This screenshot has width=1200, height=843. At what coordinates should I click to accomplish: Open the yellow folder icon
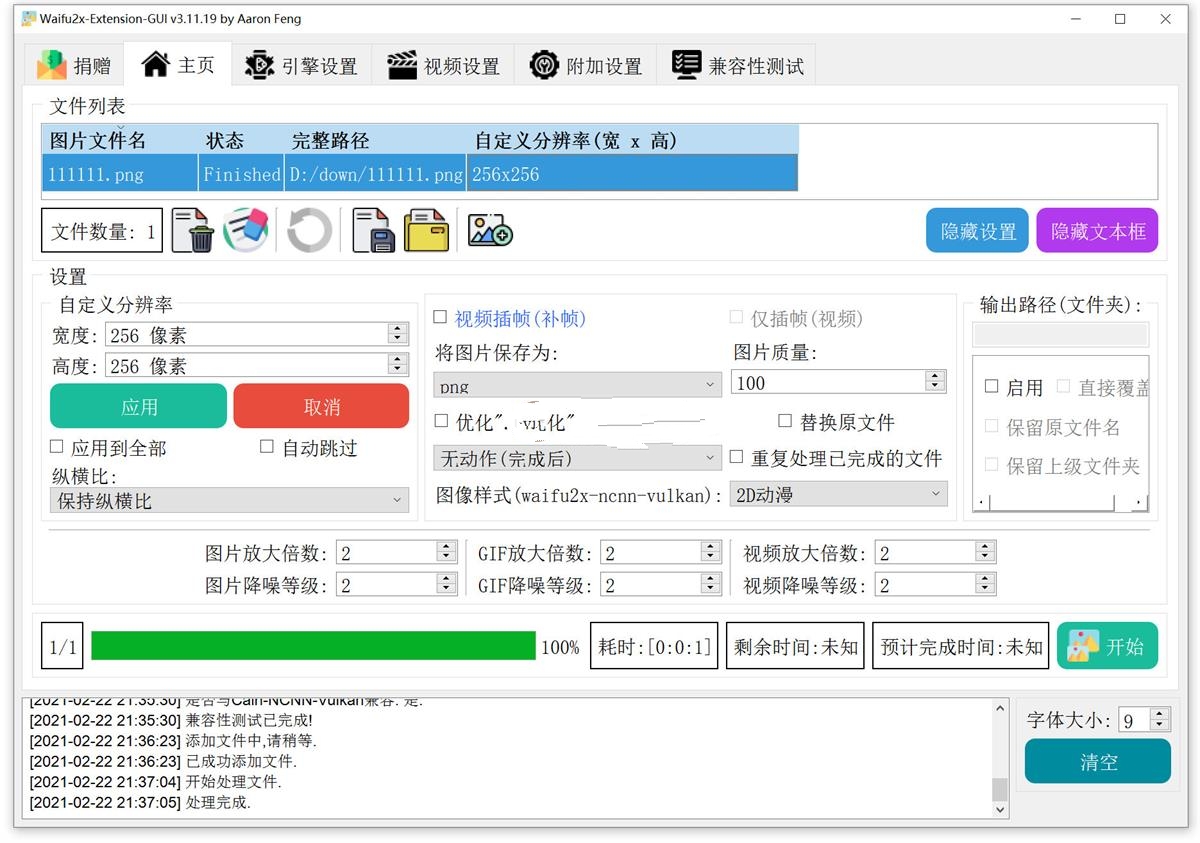pos(427,230)
